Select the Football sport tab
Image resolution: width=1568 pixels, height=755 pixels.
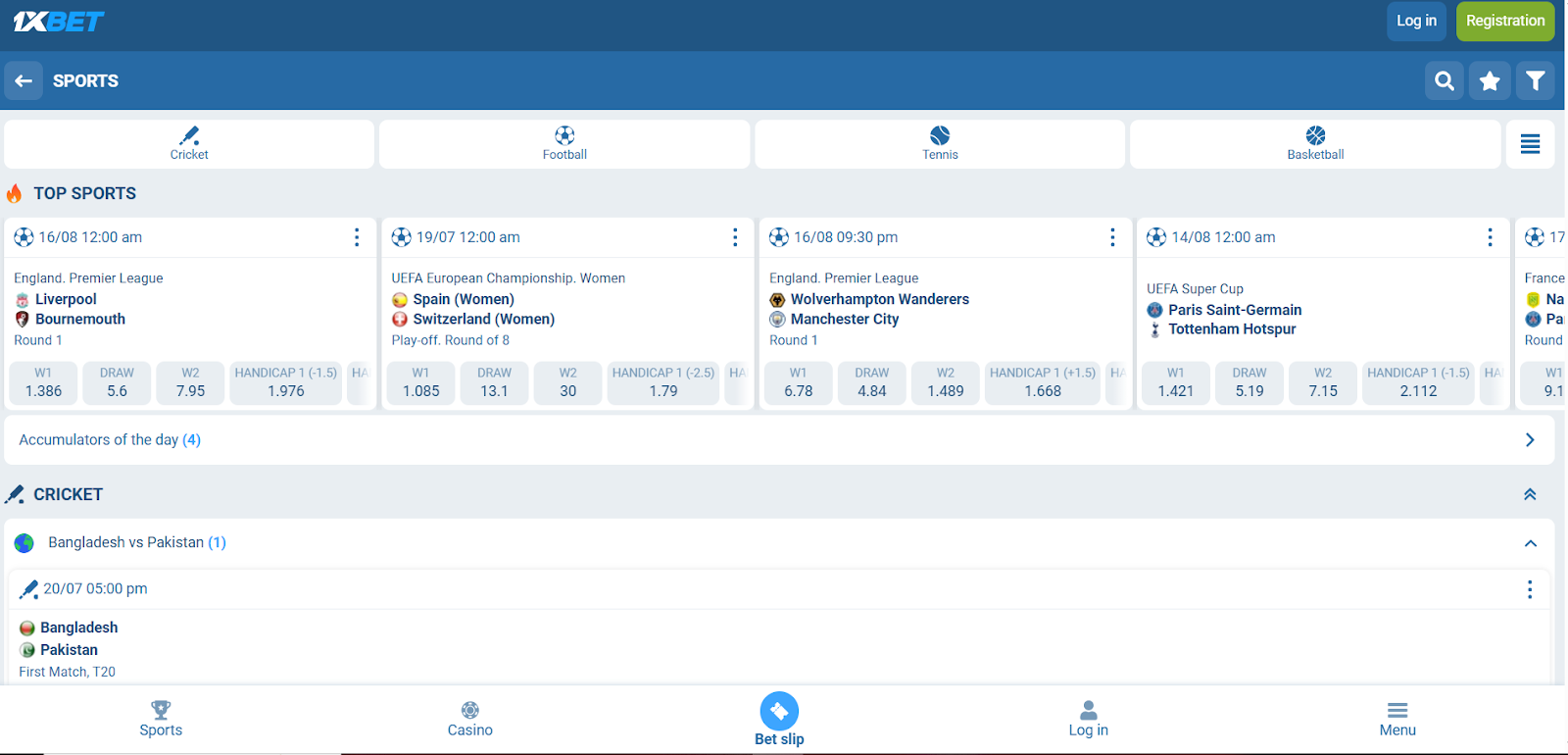564,143
